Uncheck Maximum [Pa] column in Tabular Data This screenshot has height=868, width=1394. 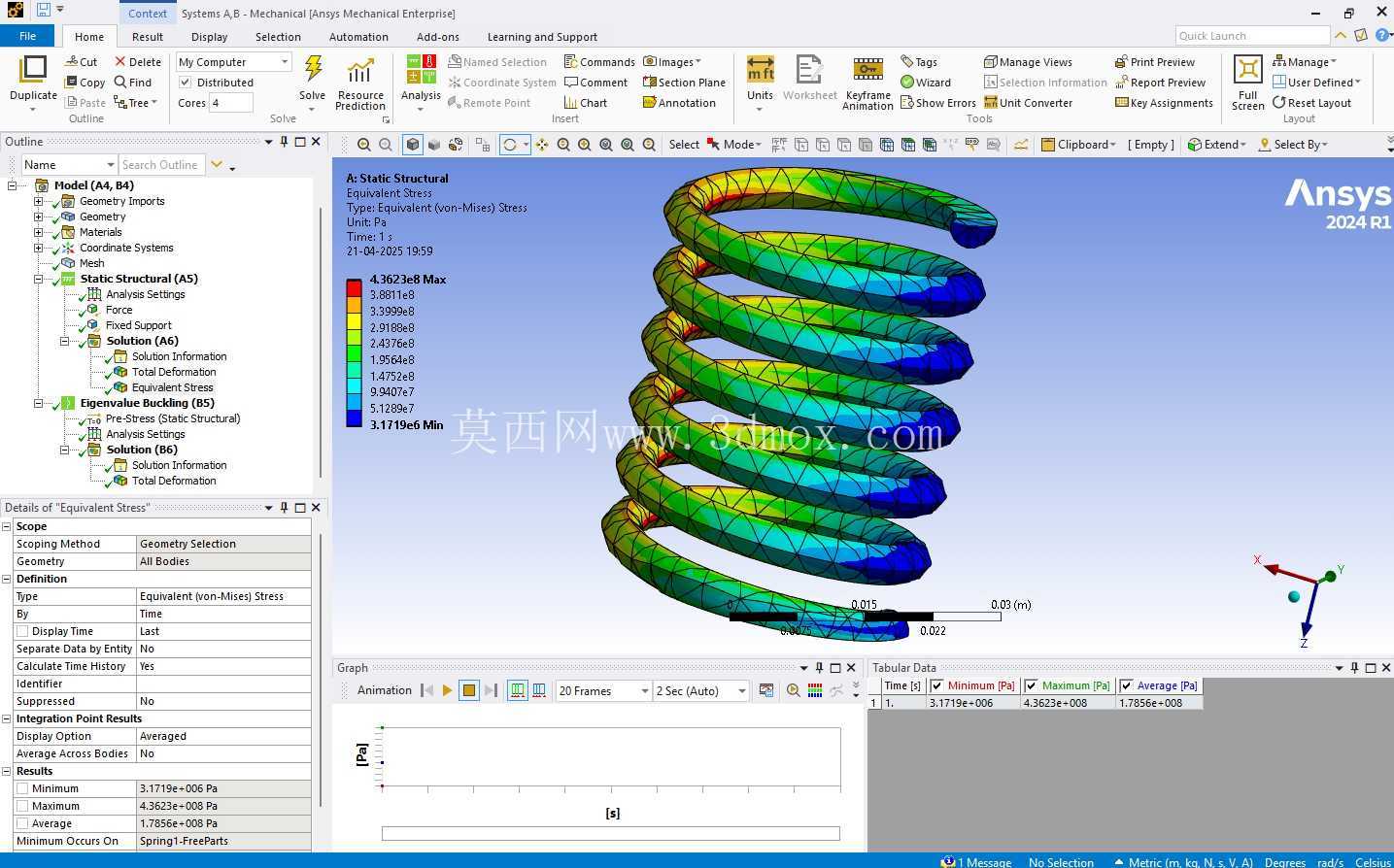point(1032,685)
